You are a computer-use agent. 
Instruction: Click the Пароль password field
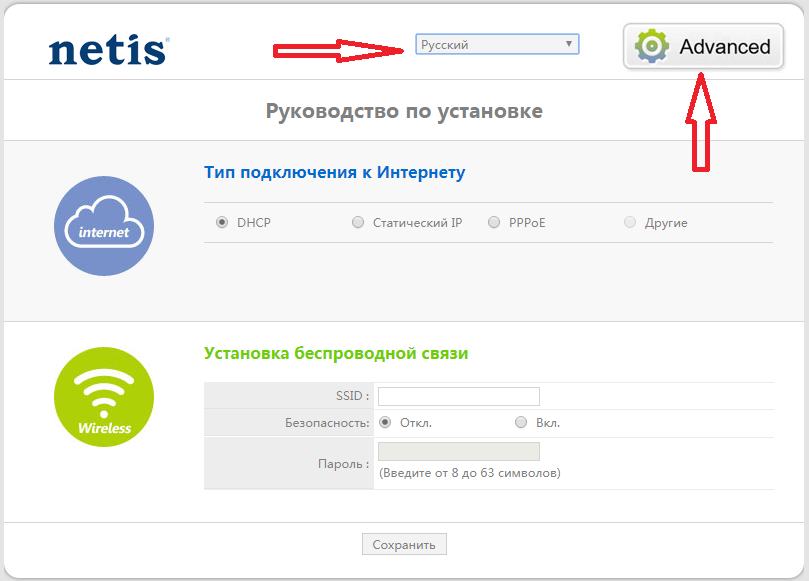pyautogui.click(x=459, y=451)
